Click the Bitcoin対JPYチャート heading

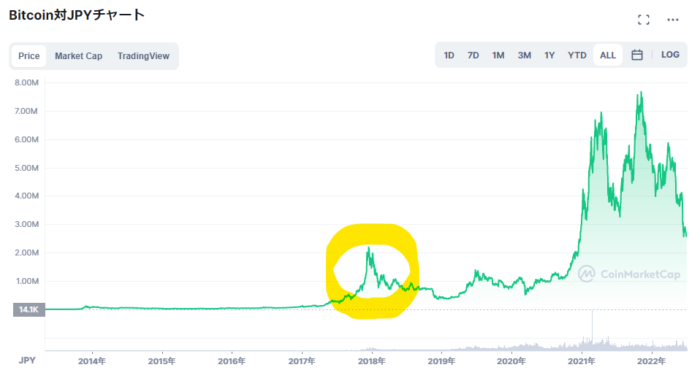point(77,15)
